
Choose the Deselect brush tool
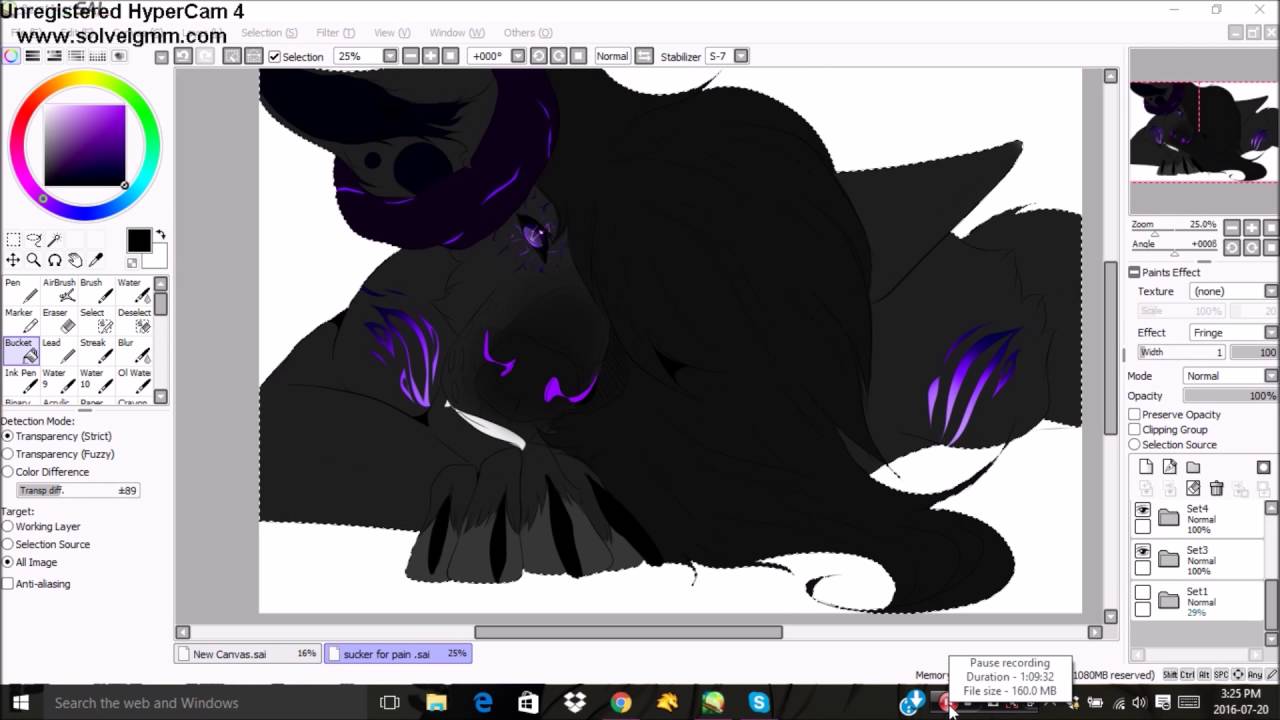pos(134,320)
